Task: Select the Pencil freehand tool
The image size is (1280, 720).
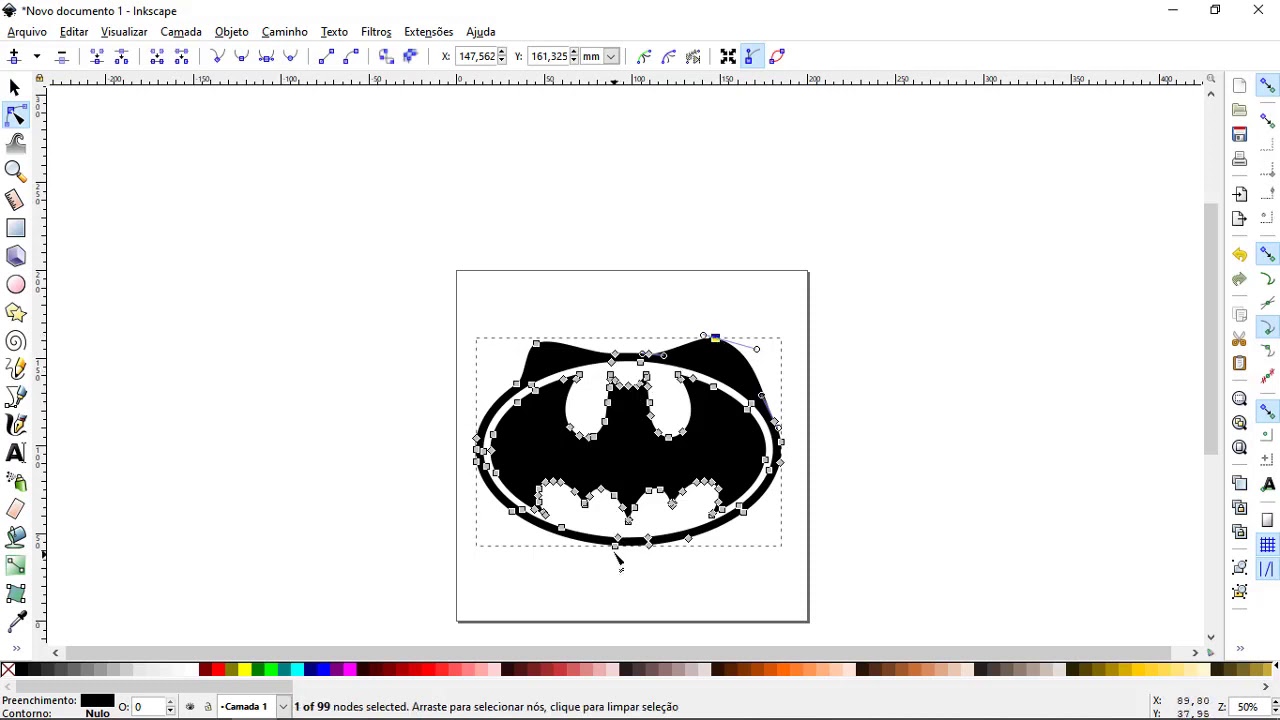Action: pyautogui.click(x=15, y=369)
